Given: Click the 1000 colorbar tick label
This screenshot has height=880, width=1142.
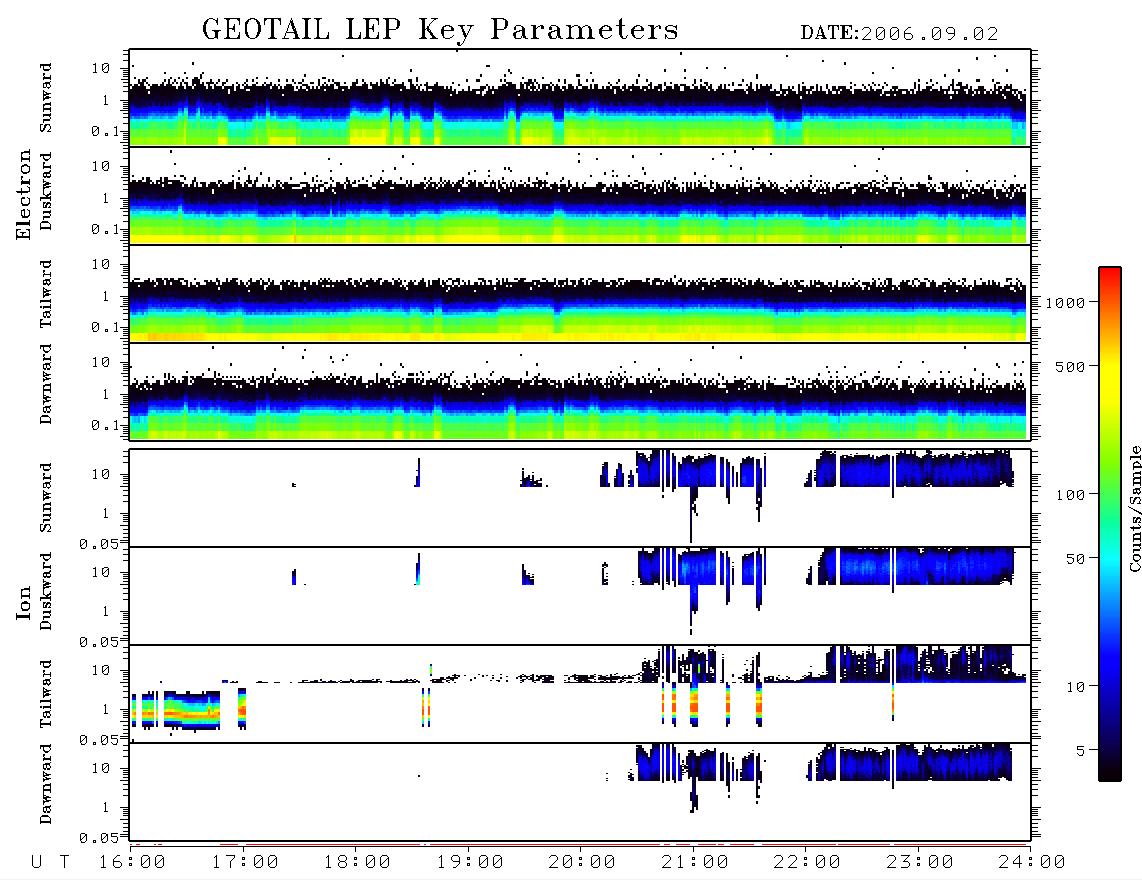Looking at the screenshot, I should (x=1065, y=303).
